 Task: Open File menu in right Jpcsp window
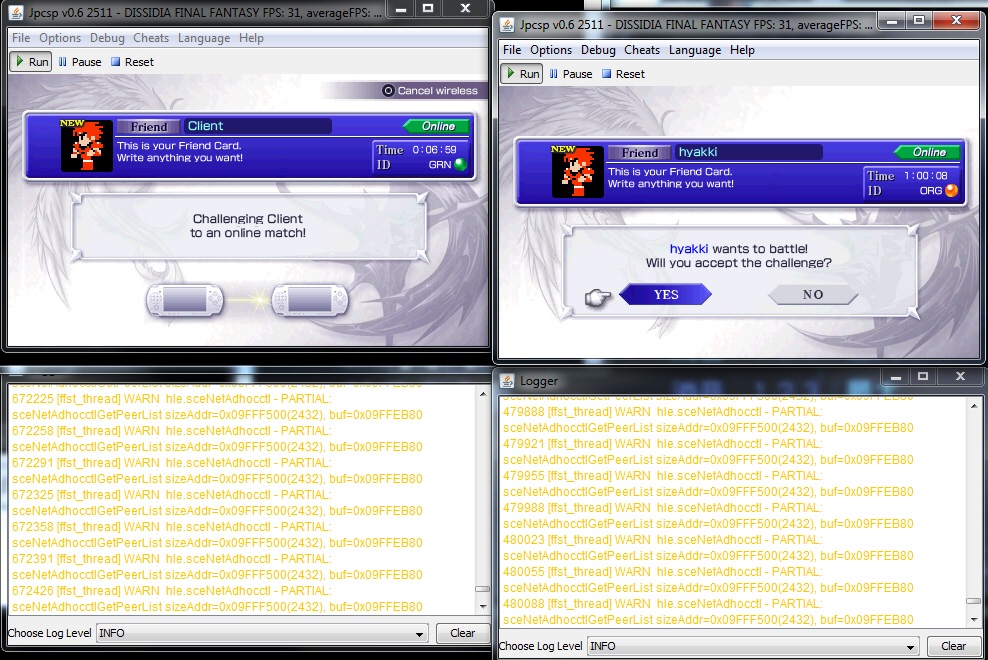click(512, 50)
